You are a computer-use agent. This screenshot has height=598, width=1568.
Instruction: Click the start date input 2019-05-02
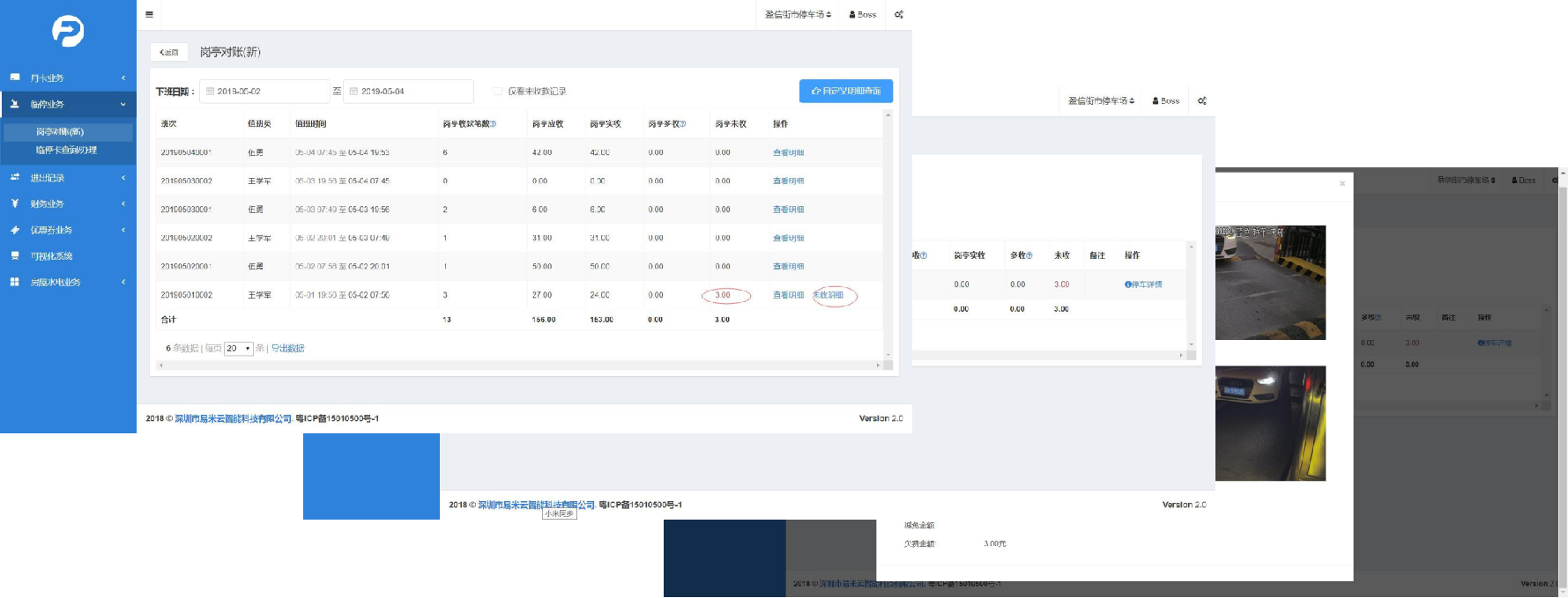tap(264, 92)
